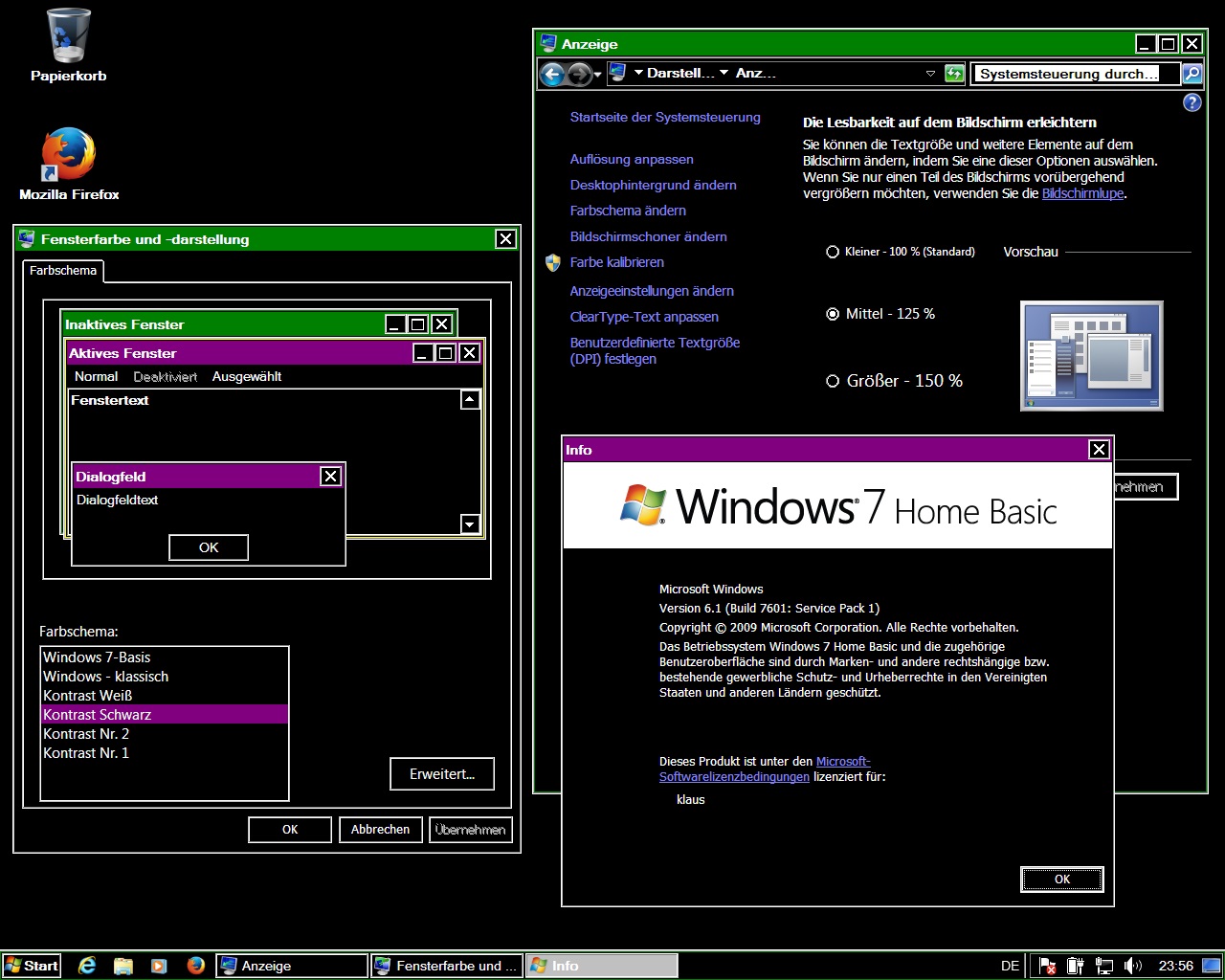This screenshot has height=980, width=1225.
Task: Switch to Anzeige window via taskbar
Action: pyautogui.click(x=292, y=966)
